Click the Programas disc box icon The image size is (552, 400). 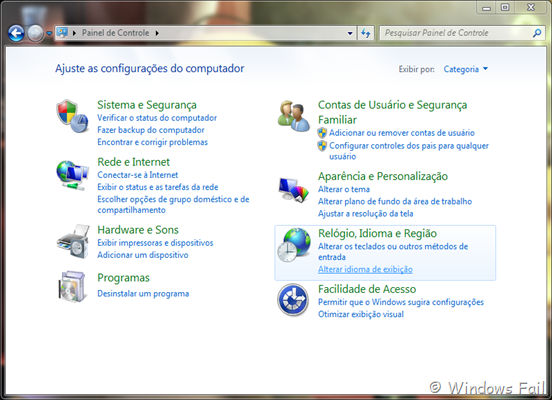tap(72, 286)
